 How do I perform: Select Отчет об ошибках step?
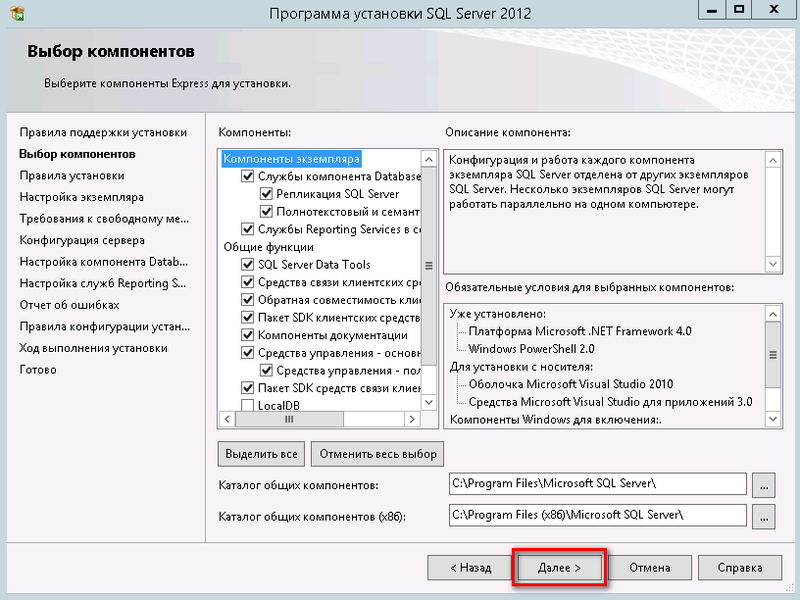click(69, 305)
